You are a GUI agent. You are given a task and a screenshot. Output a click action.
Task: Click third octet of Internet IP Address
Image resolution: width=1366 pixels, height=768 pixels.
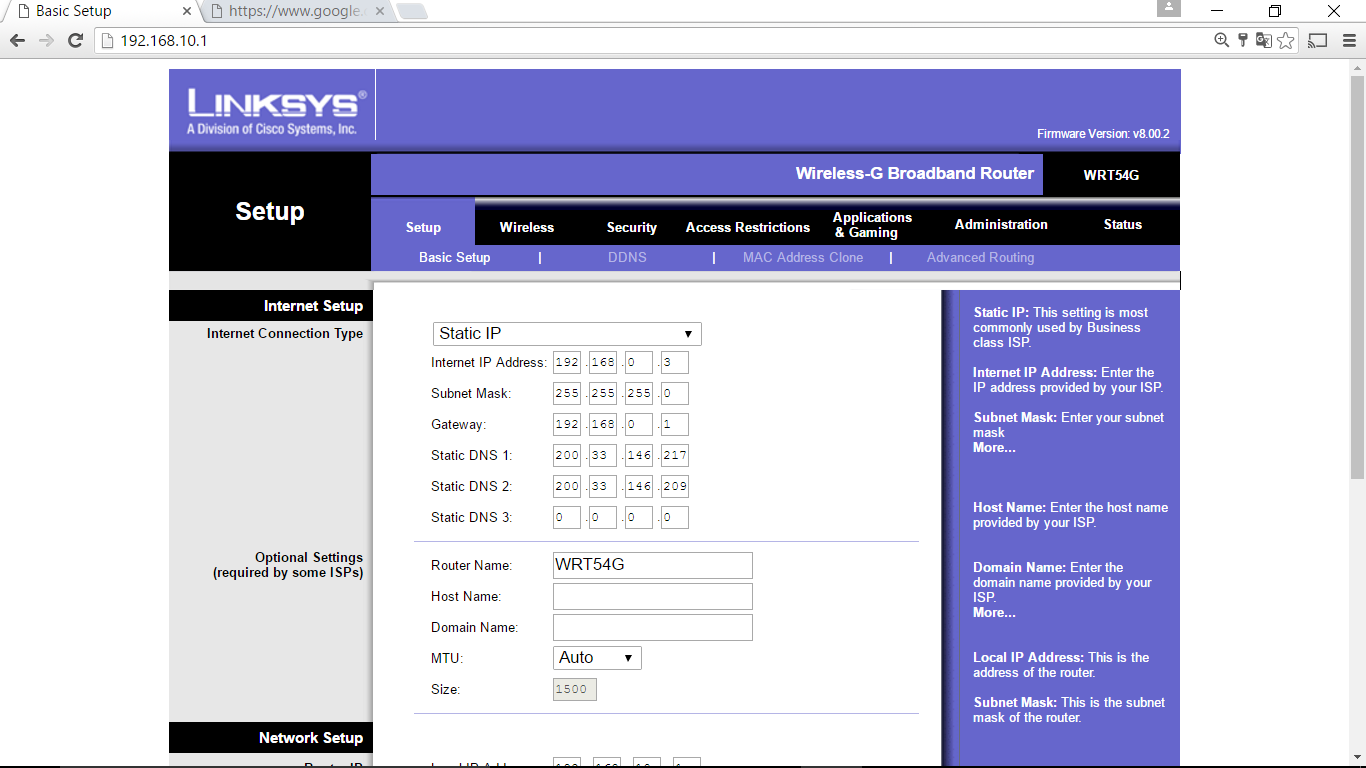pos(639,362)
